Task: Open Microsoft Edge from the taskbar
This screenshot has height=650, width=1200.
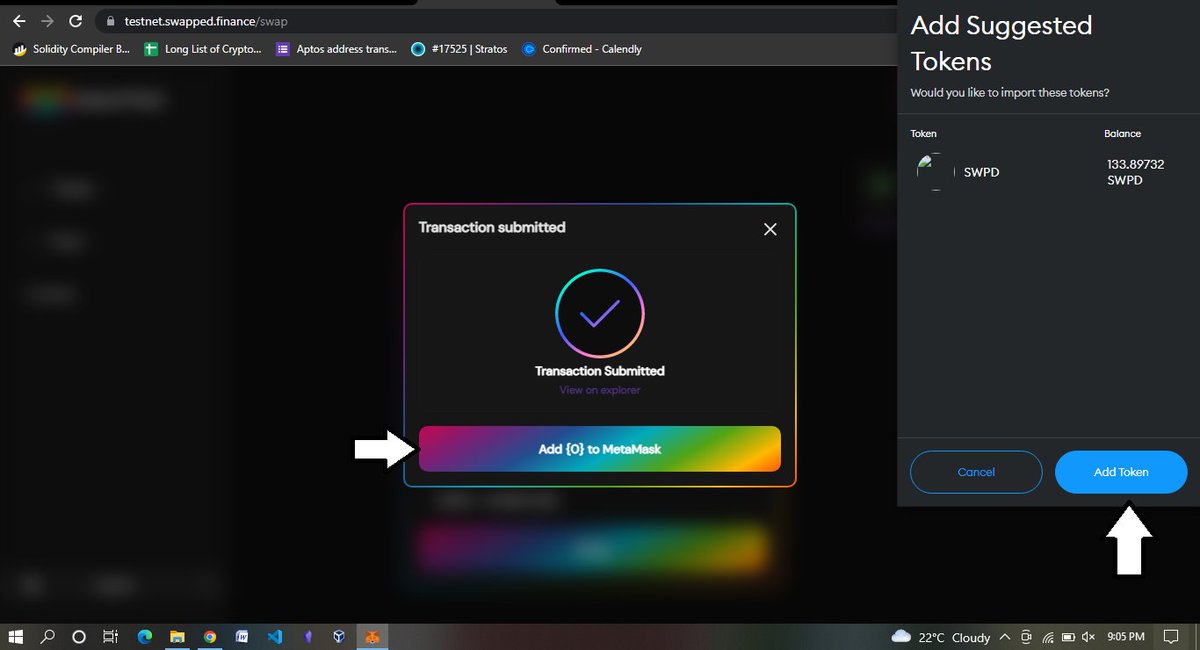Action: (144, 636)
